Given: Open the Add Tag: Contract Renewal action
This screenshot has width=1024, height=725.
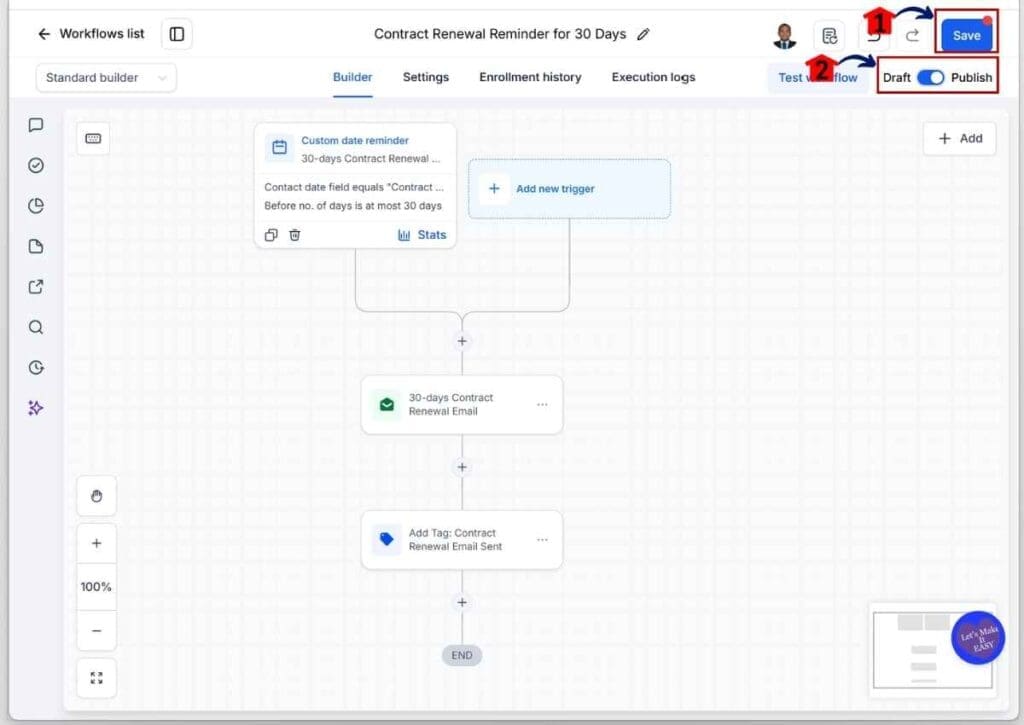Looking at the screenshot, I should click(462, 540).
